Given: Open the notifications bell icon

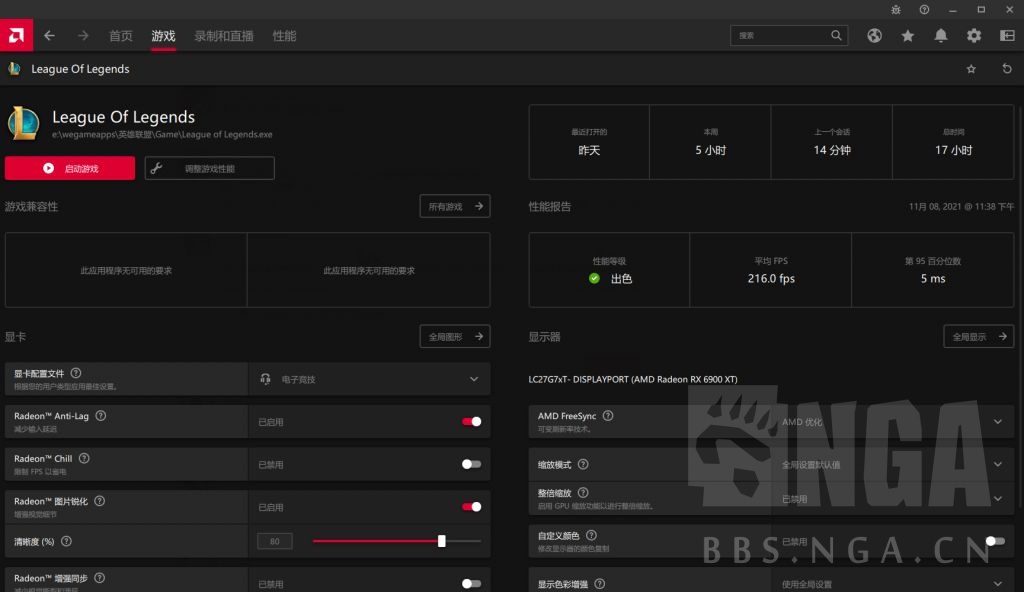Looking at the screenshot, I should click(940, 35).
